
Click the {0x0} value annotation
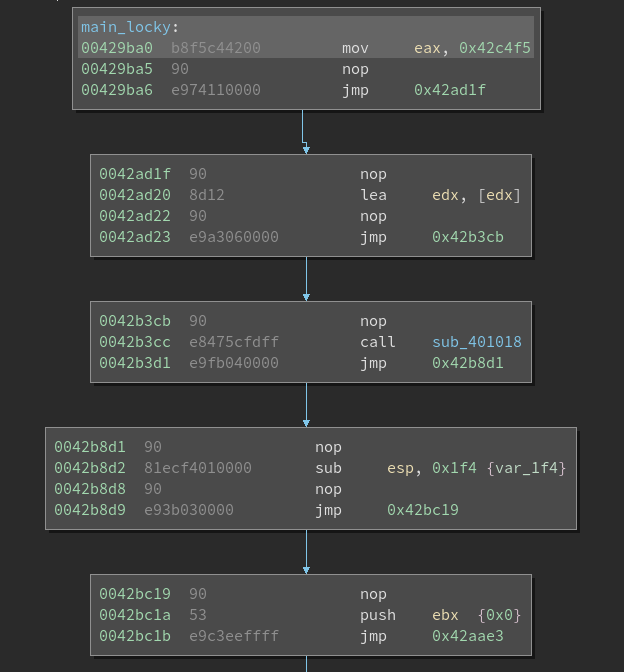(x=499, y=615)
